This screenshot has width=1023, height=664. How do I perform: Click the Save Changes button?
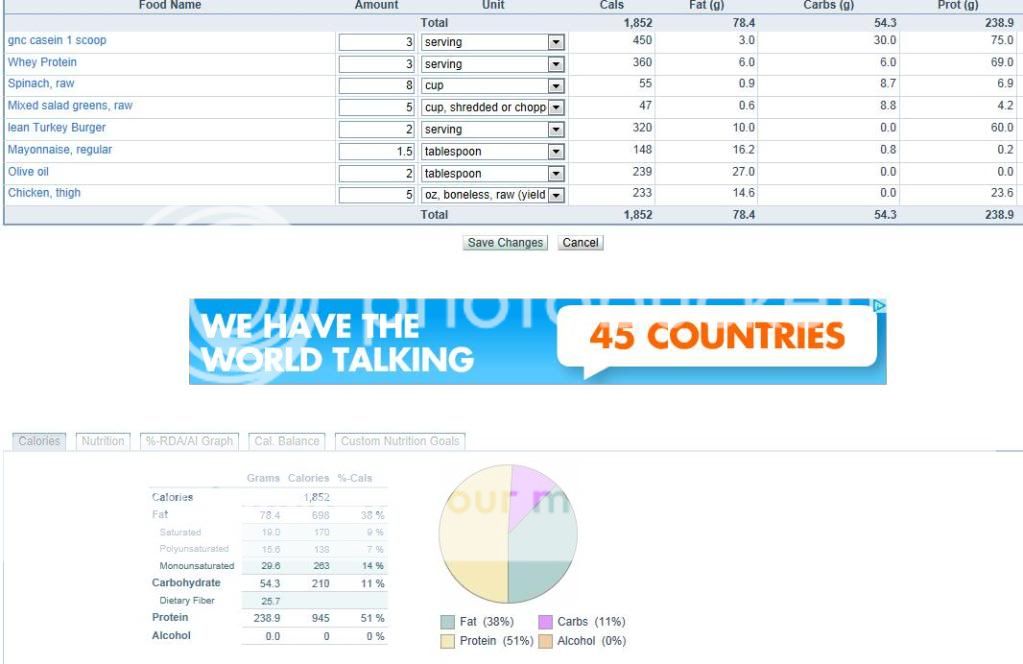[x=505, y=243]
